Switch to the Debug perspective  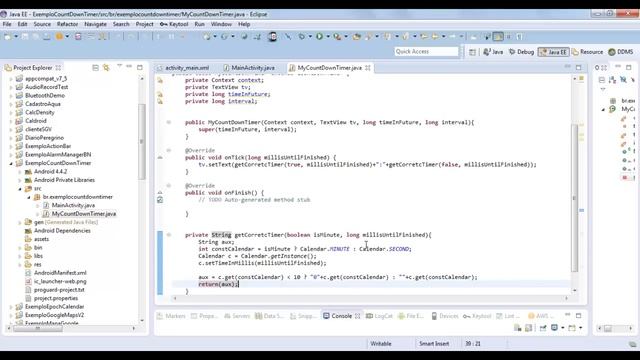point(521,52)
